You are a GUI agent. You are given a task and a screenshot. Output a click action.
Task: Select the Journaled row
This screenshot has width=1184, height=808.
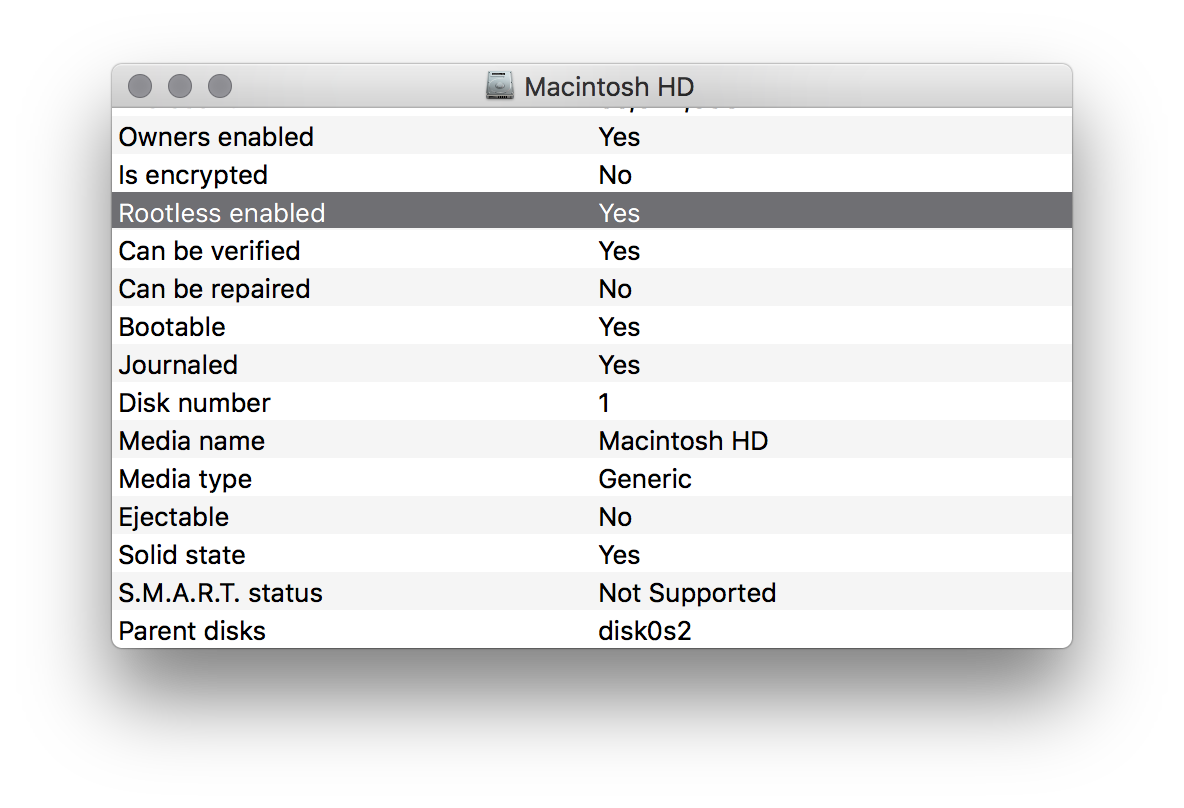point(592,364)
